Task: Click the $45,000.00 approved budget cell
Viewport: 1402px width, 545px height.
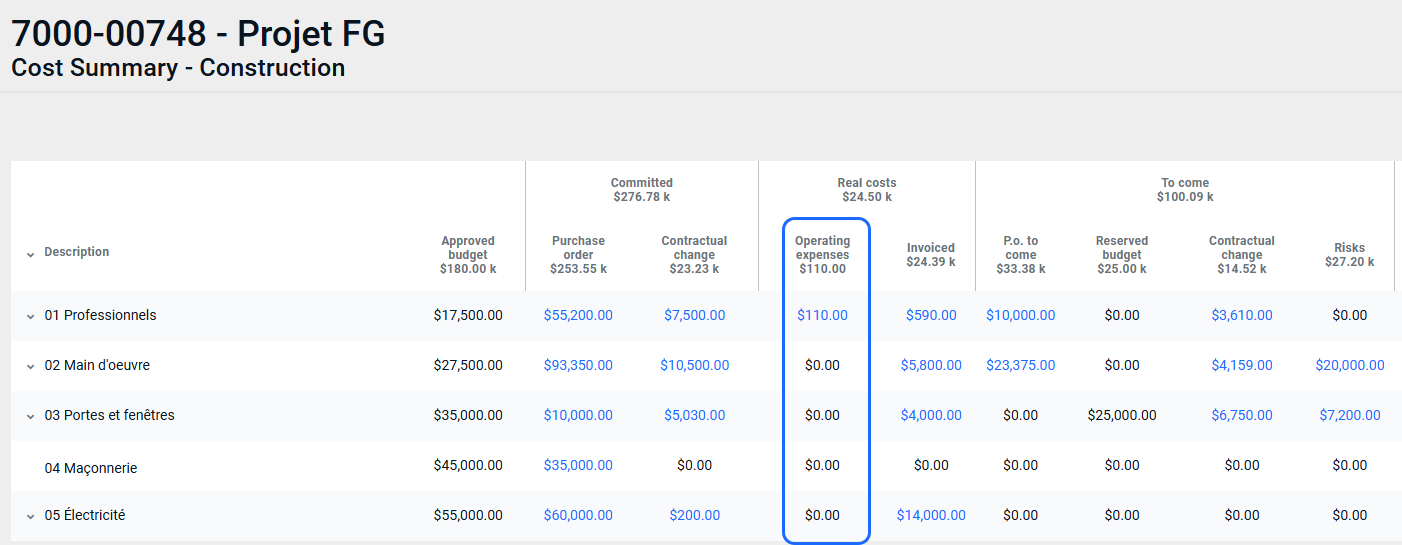Action: (468, 465)
